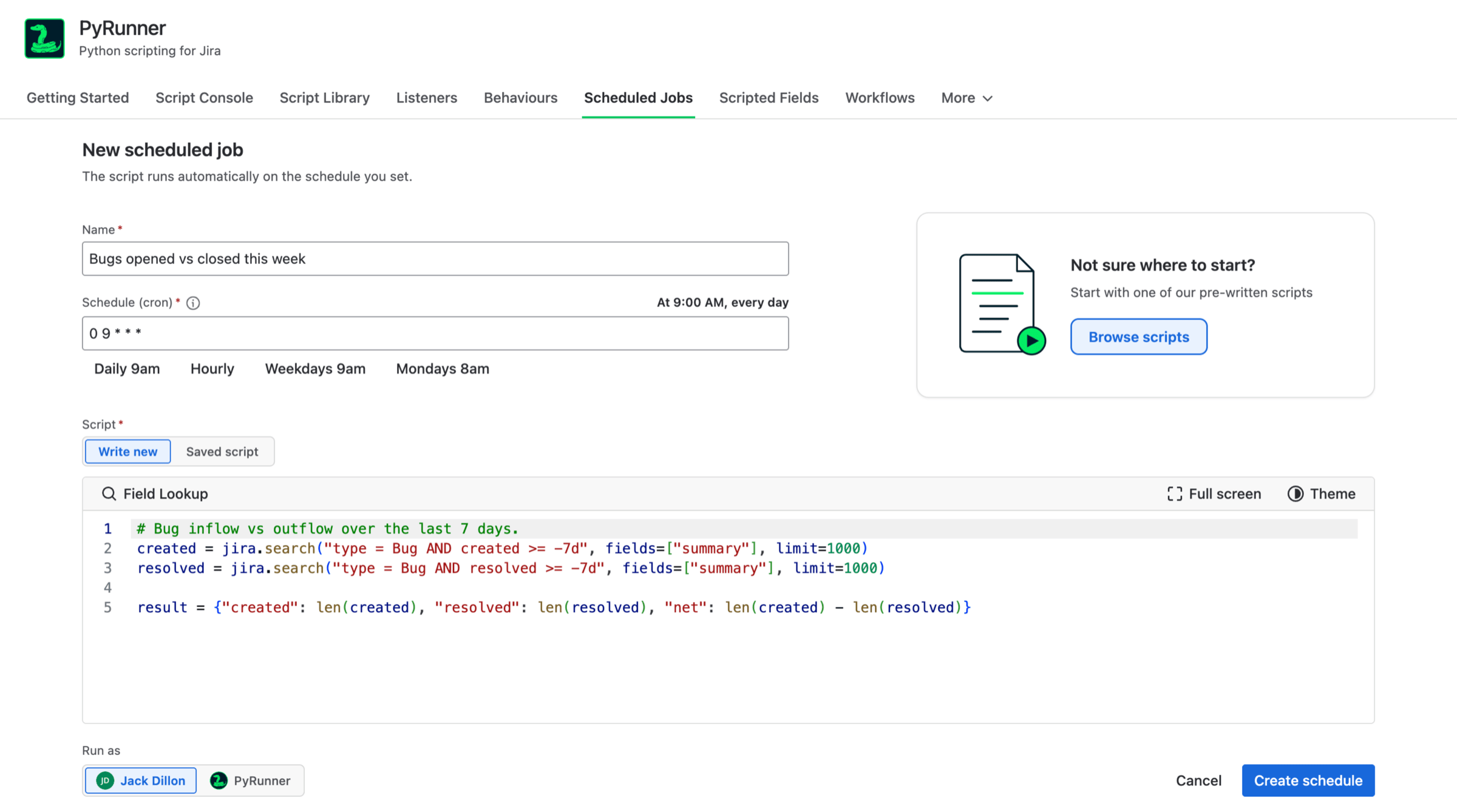1457x812 pixels.
Task: Apply the Mondays 8am preset
Action: 443,368
